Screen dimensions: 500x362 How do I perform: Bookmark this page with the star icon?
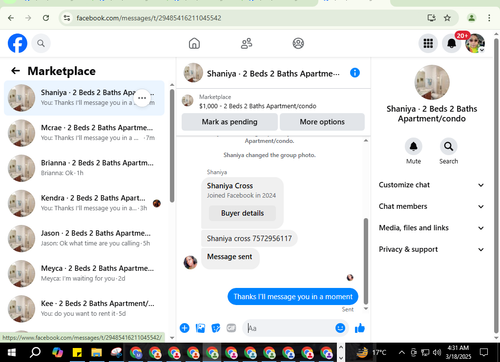coord(447,18)
